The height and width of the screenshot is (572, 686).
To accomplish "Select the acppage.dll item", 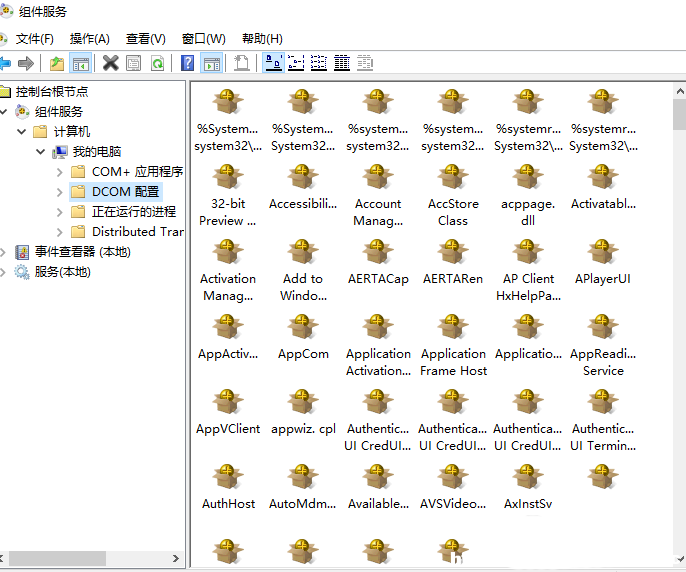I will click(528, 195).
